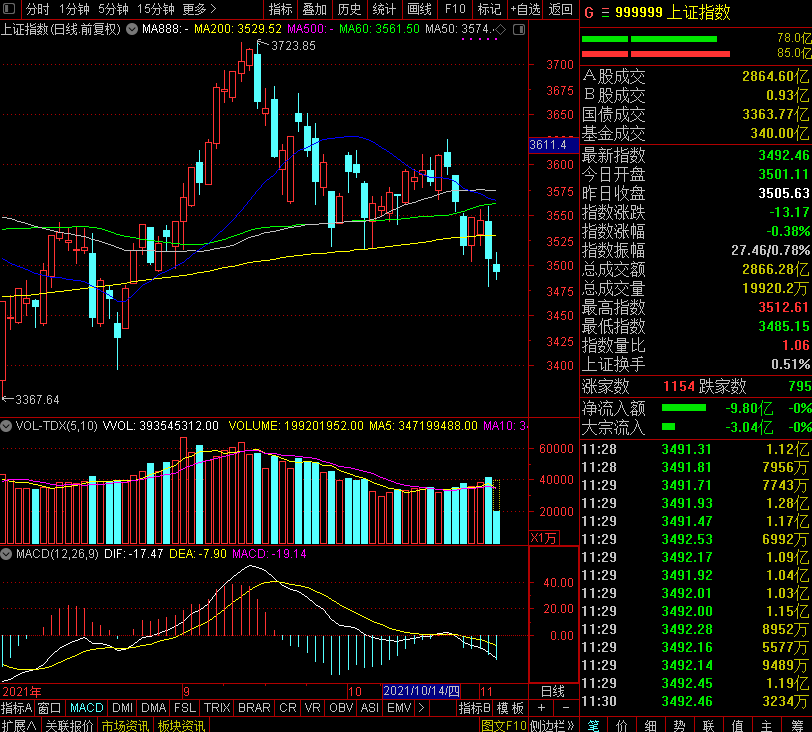Open the 关联报价 related quotes tab
The width and height of the screenshot is (812, 732).
pyautogui.click(x=69, y=725)
